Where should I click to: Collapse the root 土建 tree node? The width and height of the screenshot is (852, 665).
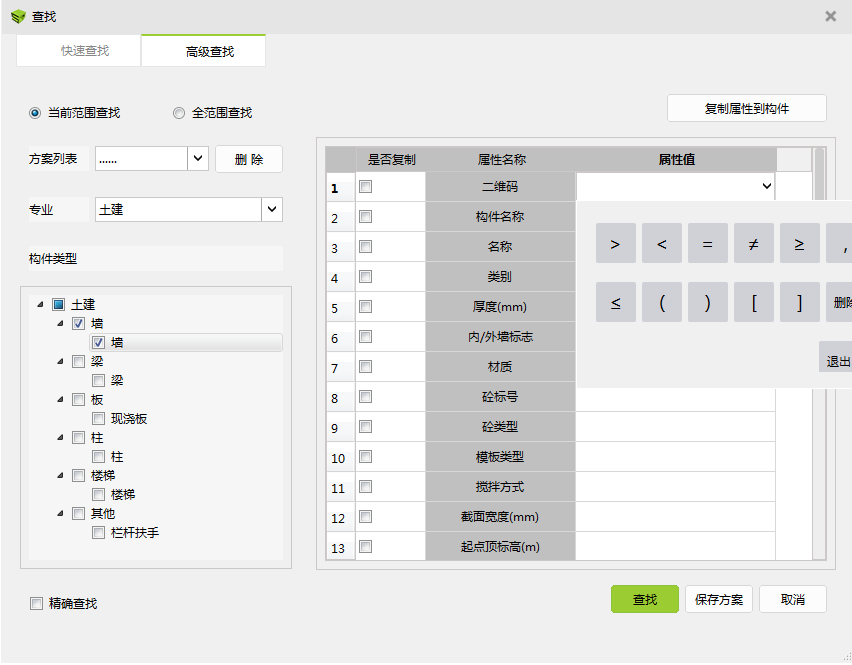tap(40, 304)
